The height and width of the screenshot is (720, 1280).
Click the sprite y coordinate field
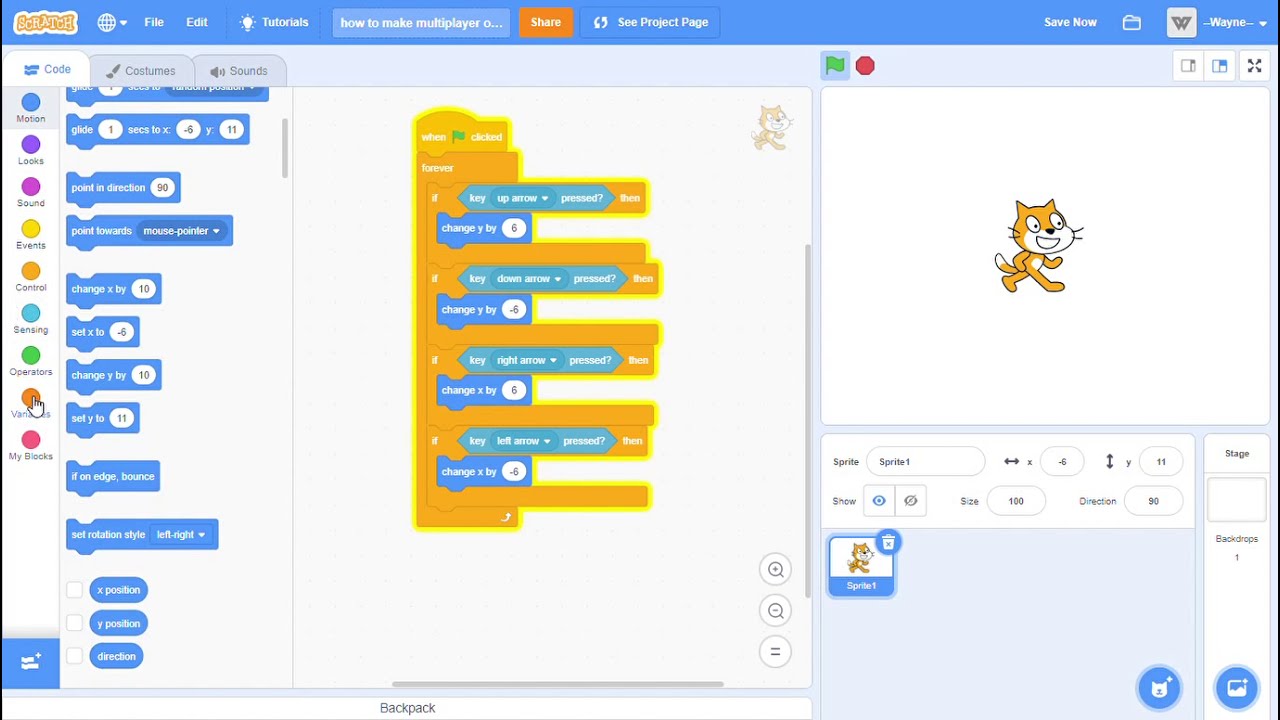[1160, 462]
